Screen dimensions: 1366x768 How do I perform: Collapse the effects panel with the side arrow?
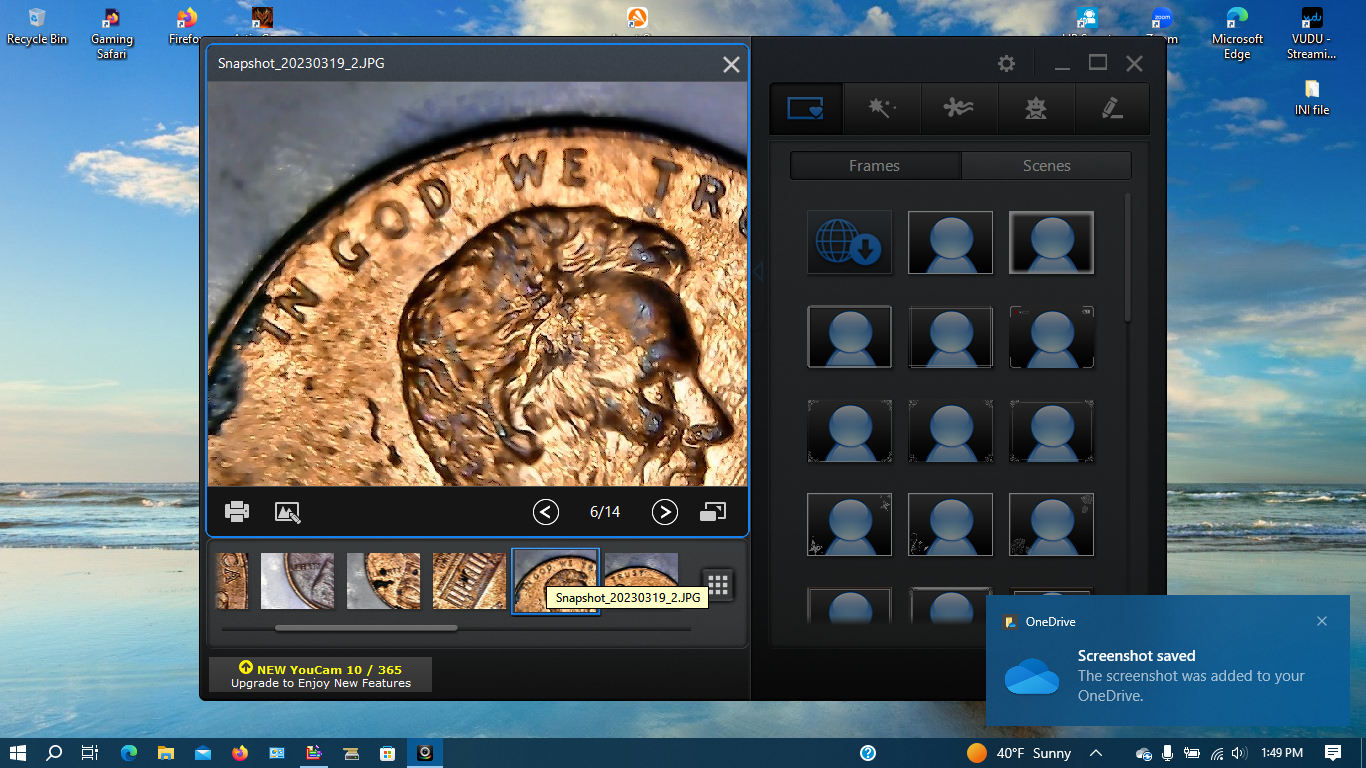[758, 272]
